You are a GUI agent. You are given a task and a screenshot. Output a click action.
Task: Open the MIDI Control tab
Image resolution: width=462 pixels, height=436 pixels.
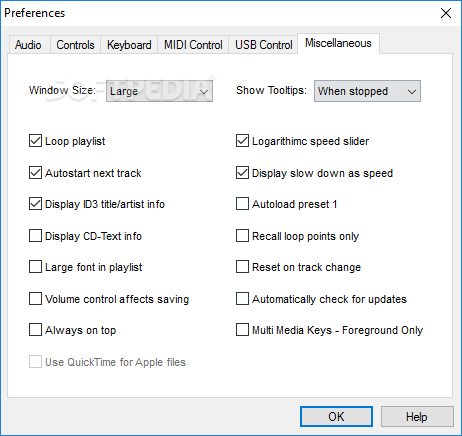[x=193, y=45]
